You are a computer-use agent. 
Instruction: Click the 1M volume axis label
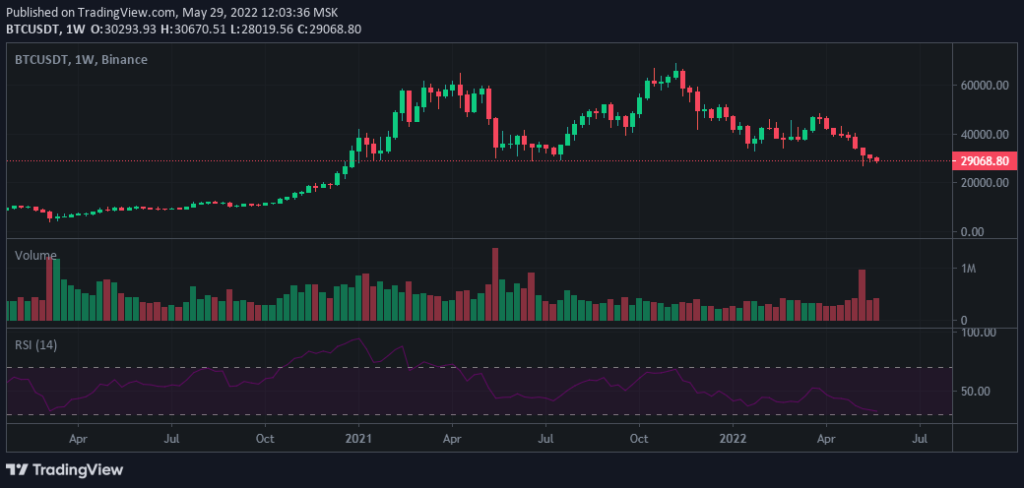click(967, 269)
